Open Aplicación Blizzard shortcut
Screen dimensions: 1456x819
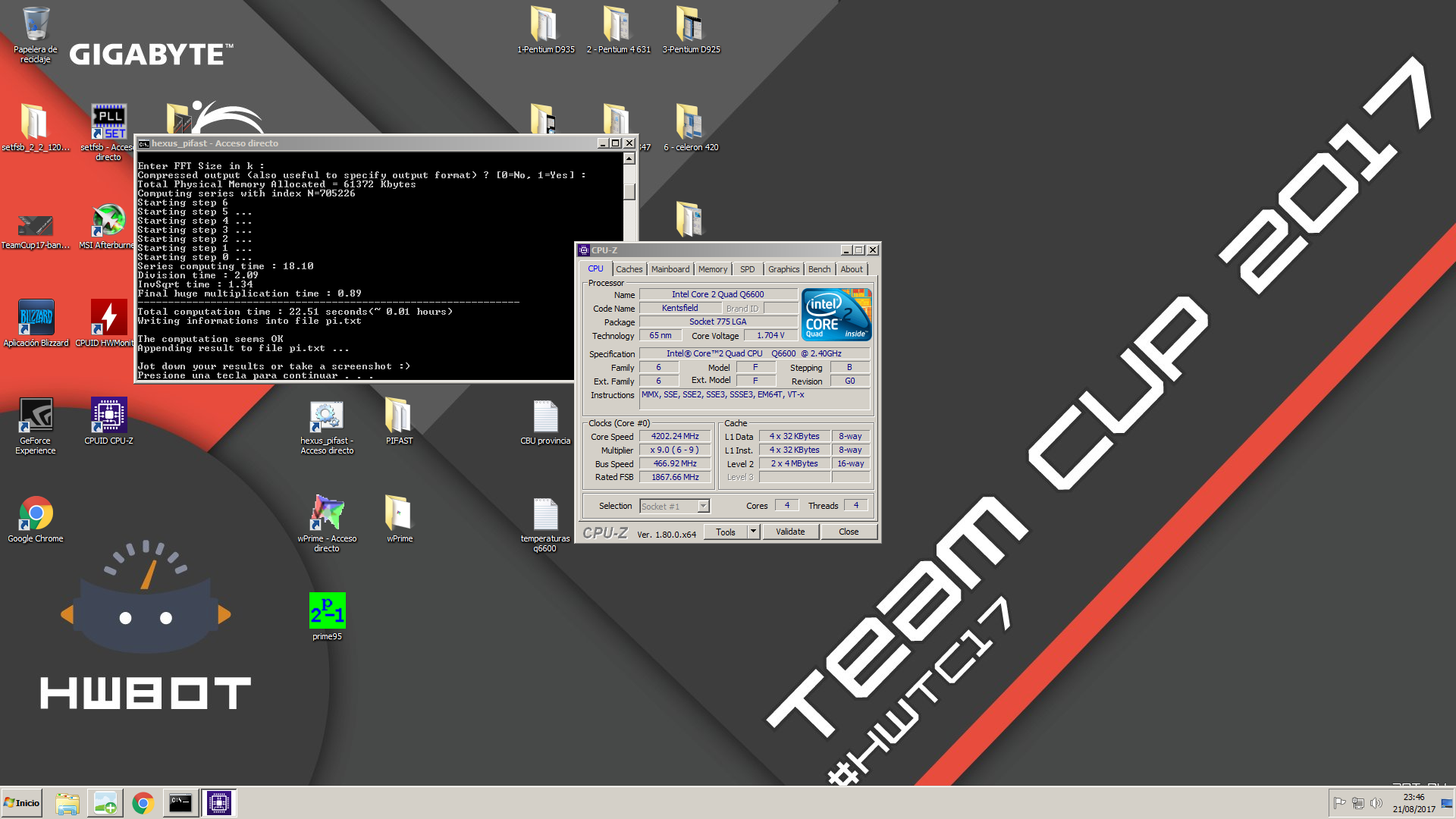(36, 324)
